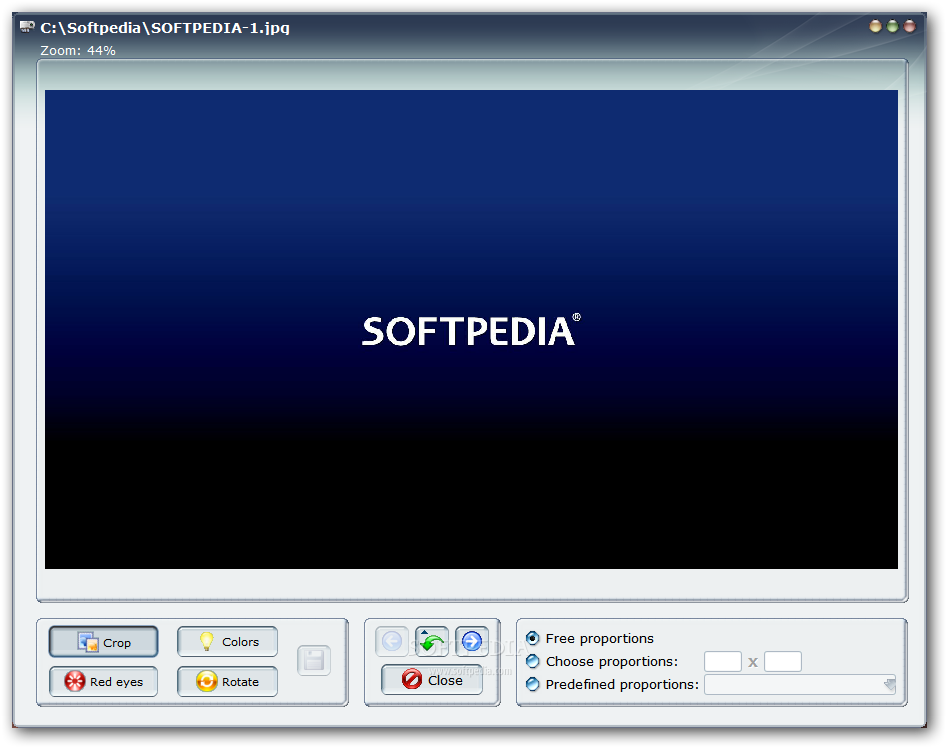
Task: Open the Colors adjustment tool
Action: click(x=228, y=642)
